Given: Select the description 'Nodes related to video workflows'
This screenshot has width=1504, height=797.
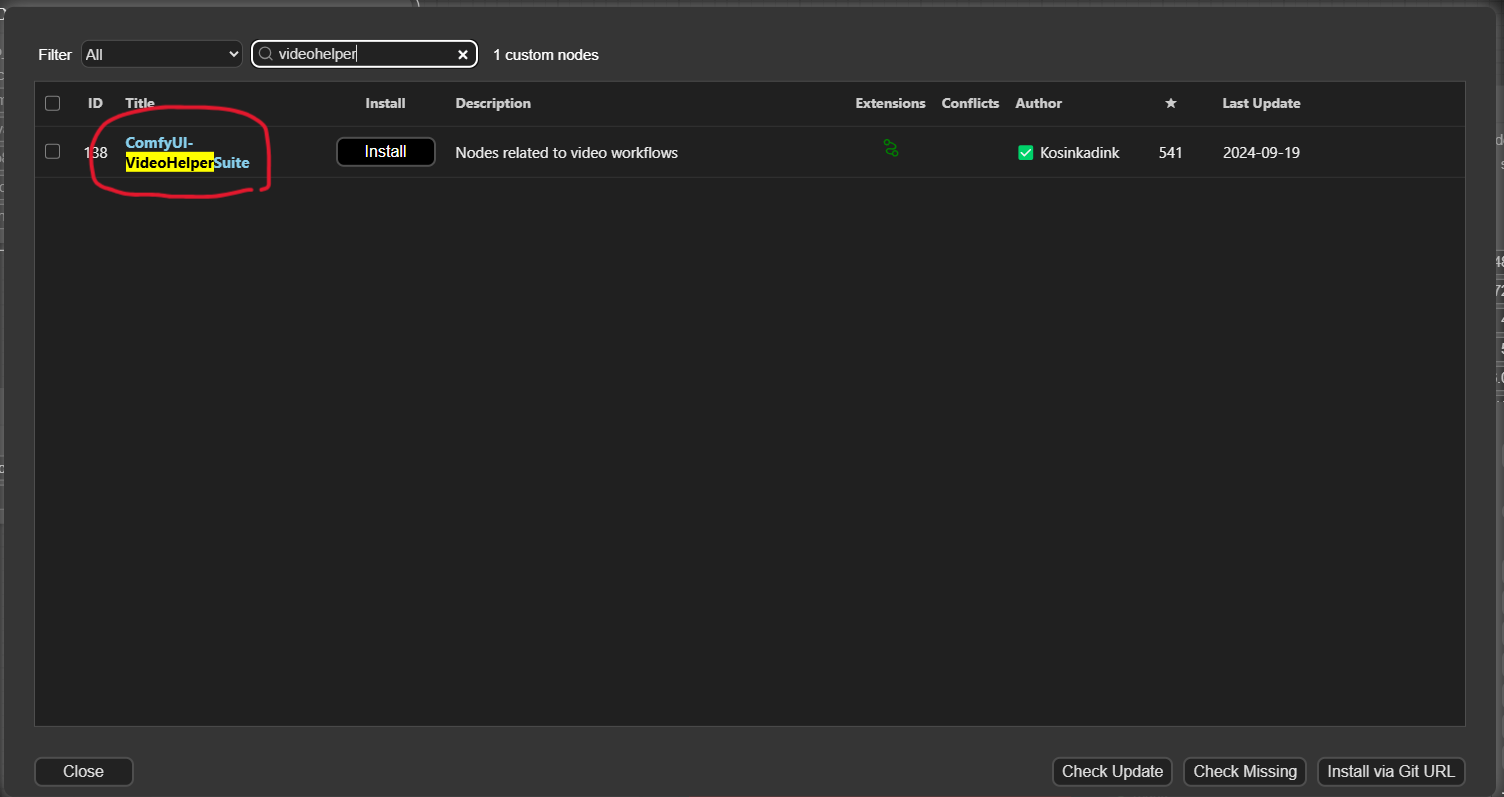Looking at the screenshot, I should [566, 153].
